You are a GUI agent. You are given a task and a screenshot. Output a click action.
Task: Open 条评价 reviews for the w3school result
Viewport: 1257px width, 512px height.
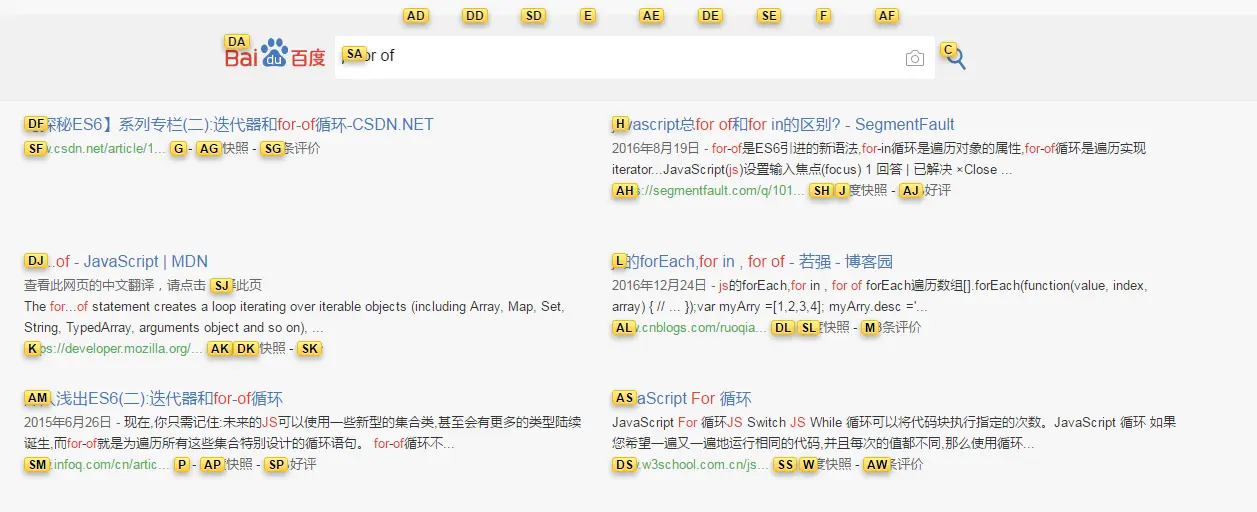(894, 465)
